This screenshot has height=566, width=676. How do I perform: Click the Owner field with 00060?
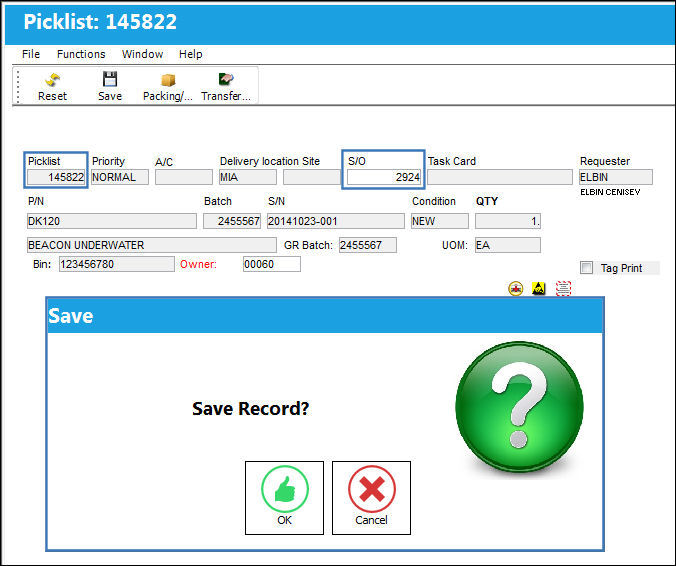pos(272,264)
